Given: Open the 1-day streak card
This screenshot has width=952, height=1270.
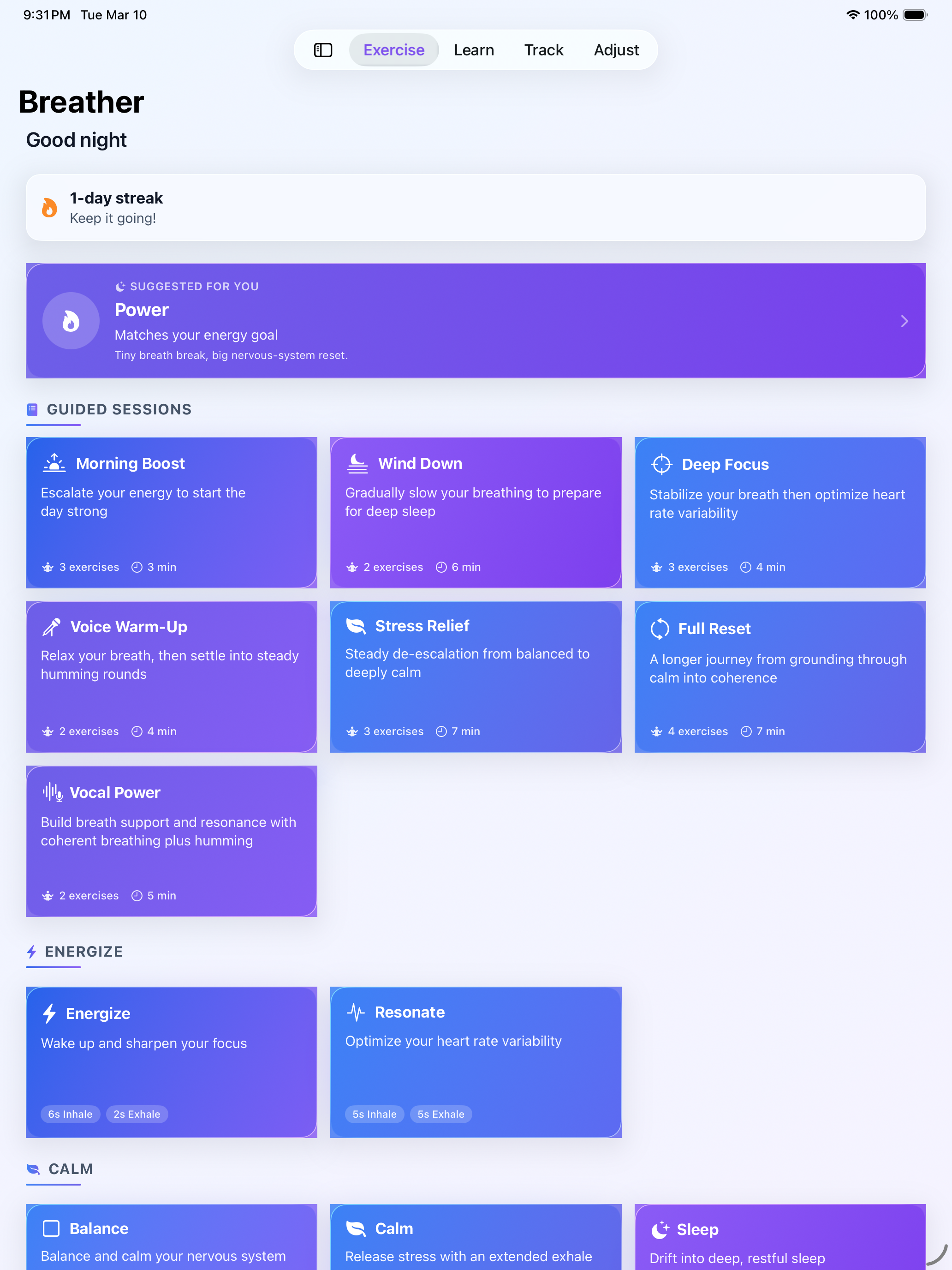Looking at the screenshot, I should (476, 207).
